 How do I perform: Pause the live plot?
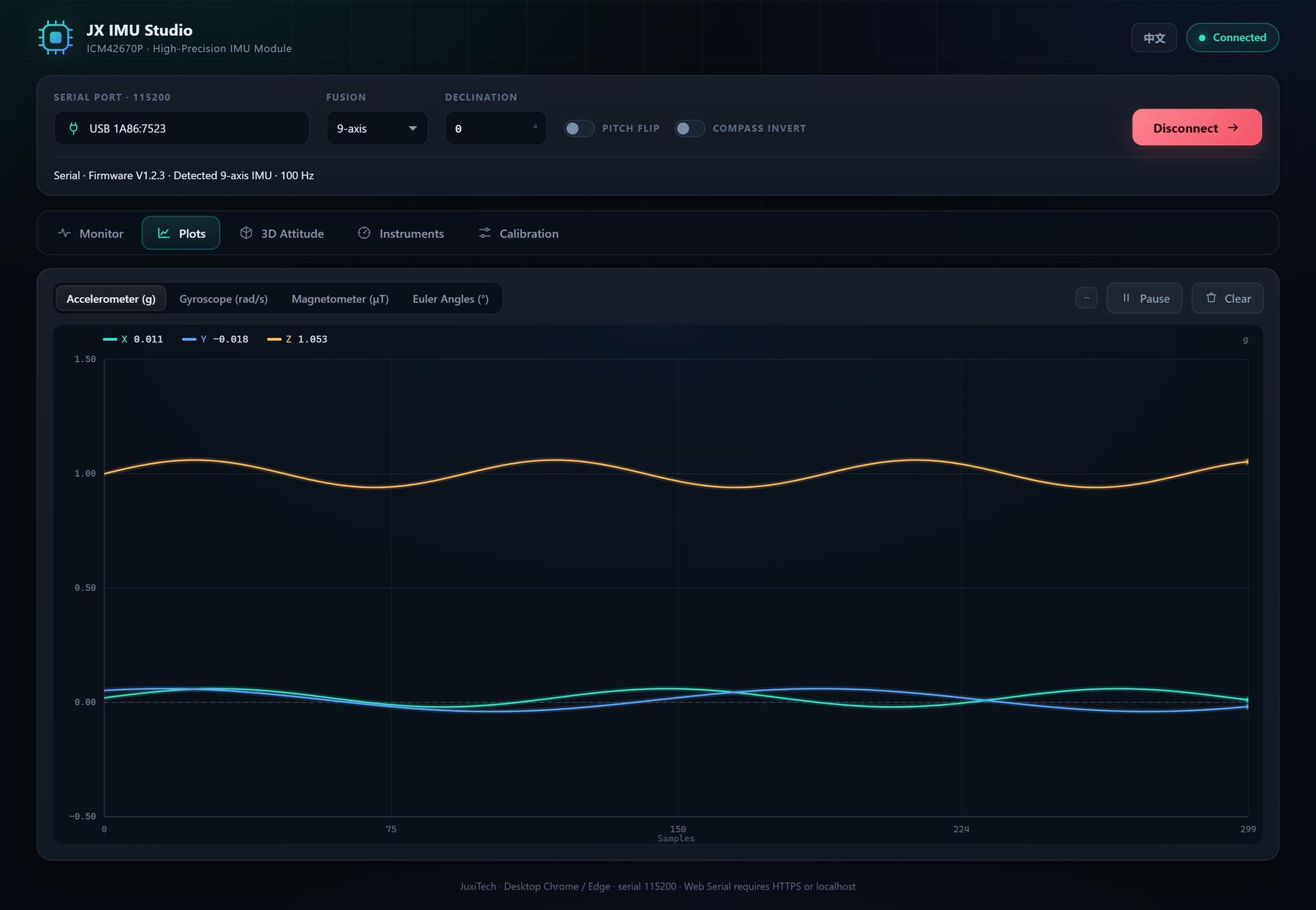pyautogui.click(x=1144, y=298)
